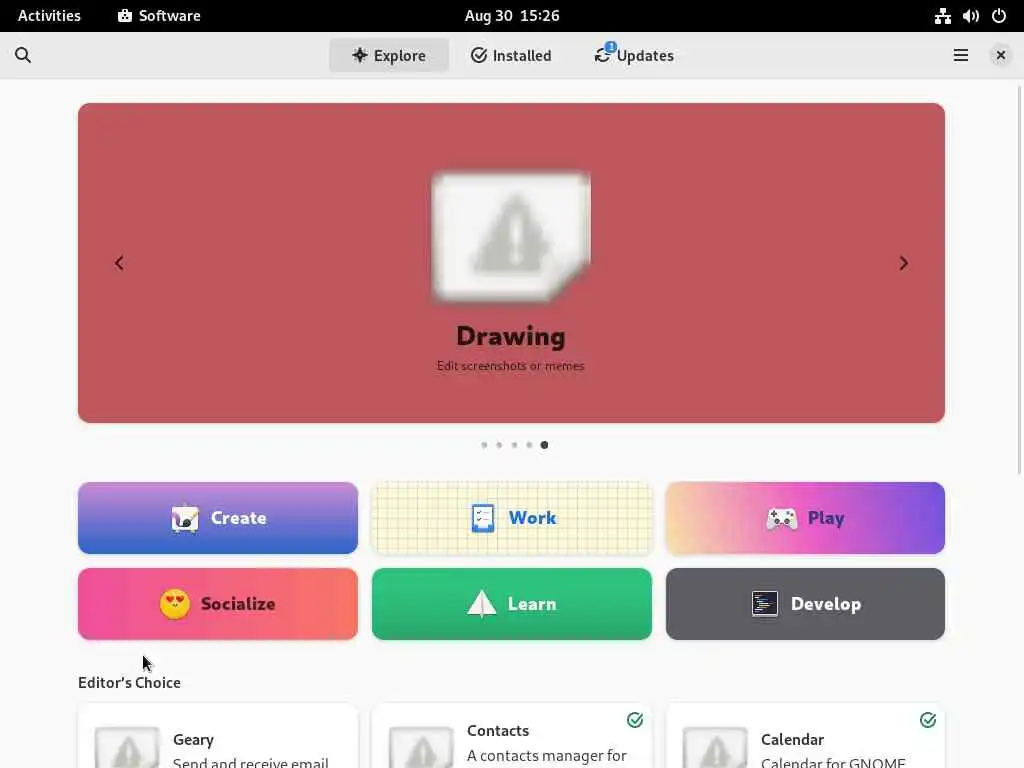The width and height of the screenshot is (1024, 768).
Task: Select the second carousel page dot
Action: pos(499,445)
